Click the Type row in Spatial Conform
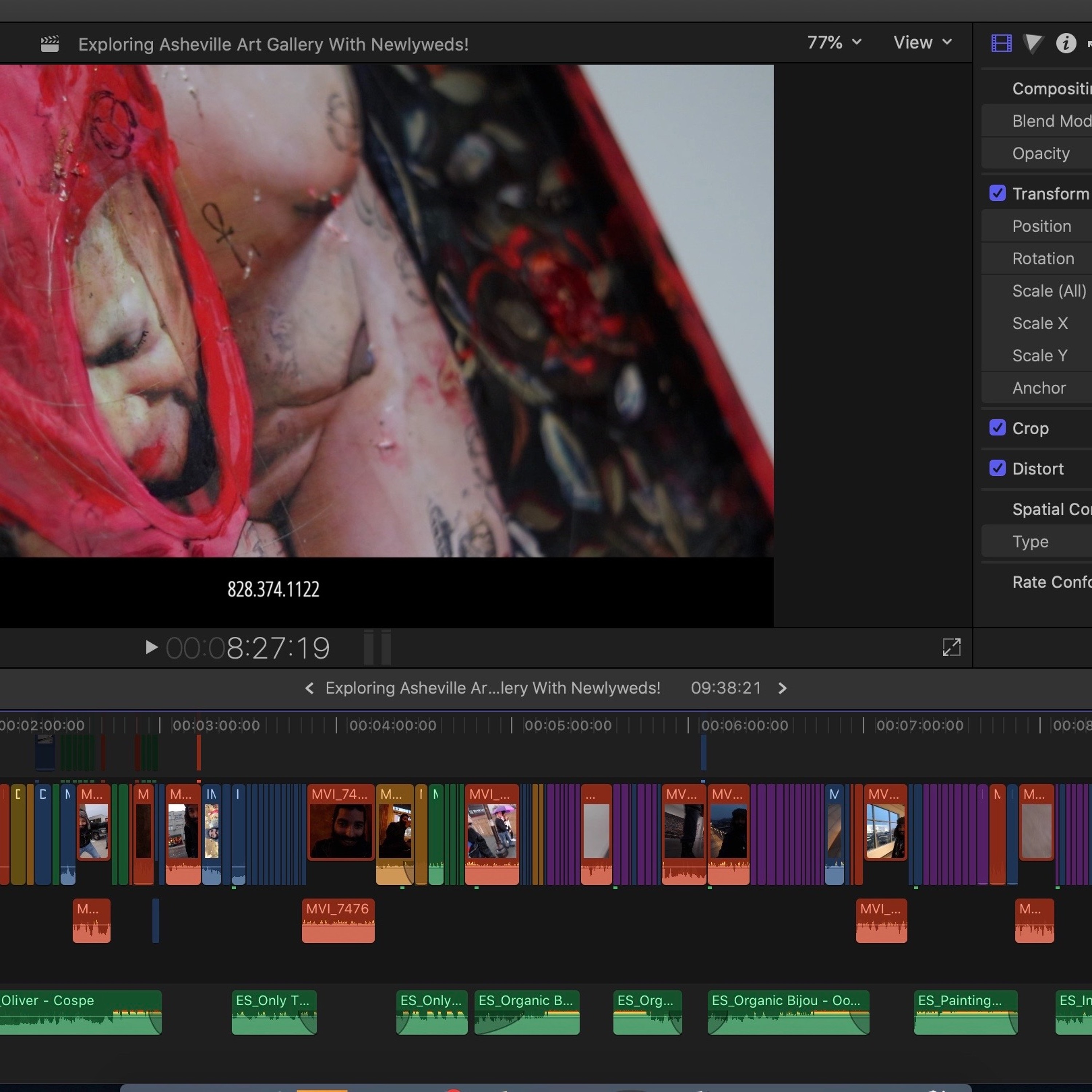 tap(1037, 542)
